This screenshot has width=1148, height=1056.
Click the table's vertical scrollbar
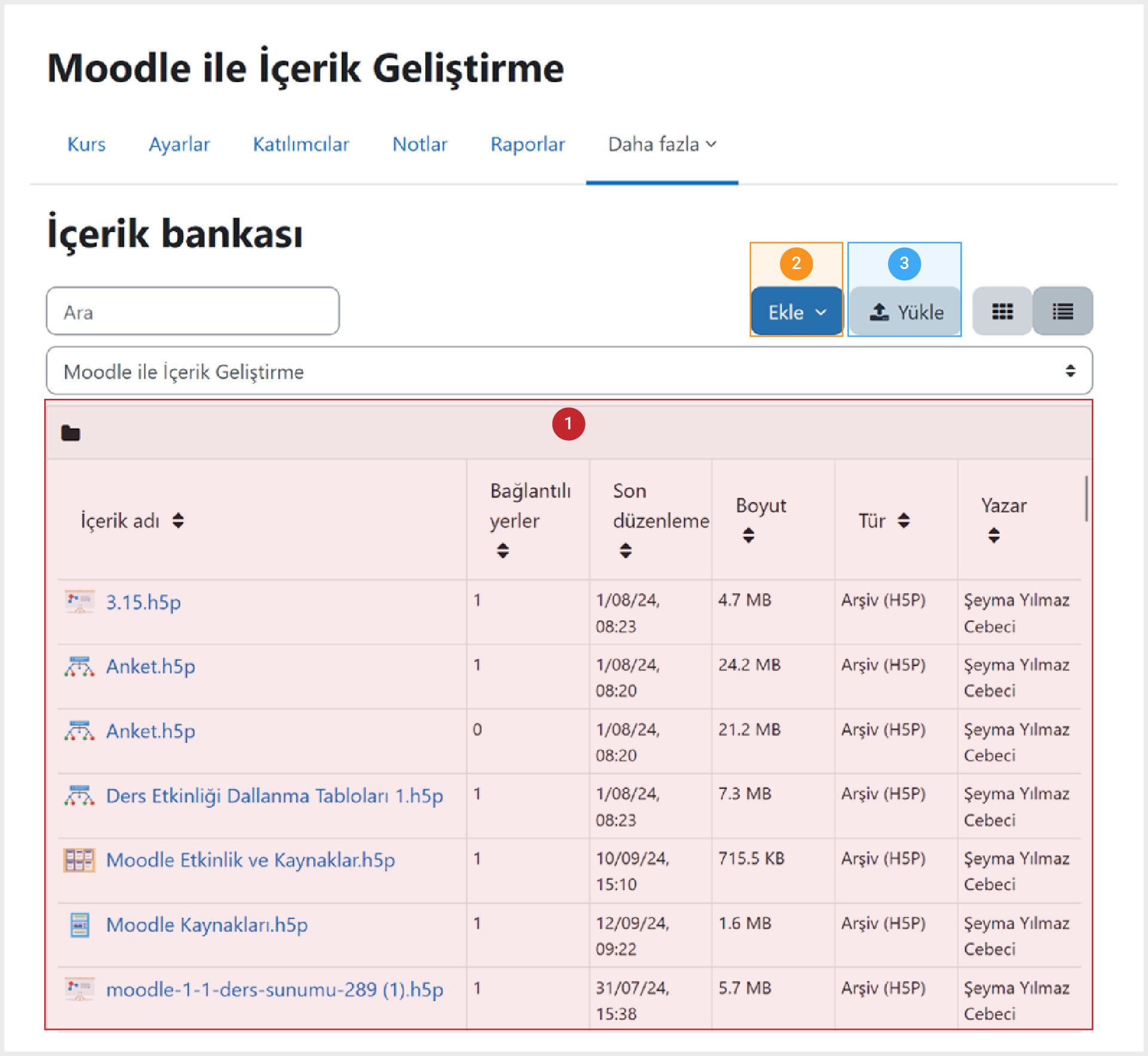tap(1086, 499)
